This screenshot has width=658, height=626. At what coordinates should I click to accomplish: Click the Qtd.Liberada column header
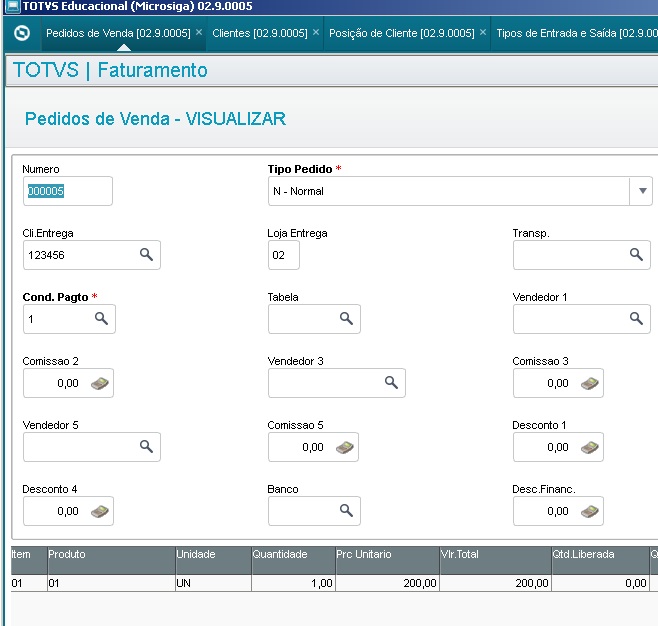[x=600, y=561]
